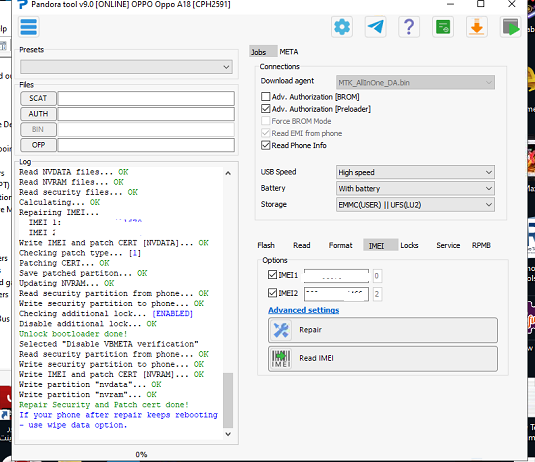
Task: Toggle Adv. Authorization [BROM] checkbox
Action: click(265, 97)
